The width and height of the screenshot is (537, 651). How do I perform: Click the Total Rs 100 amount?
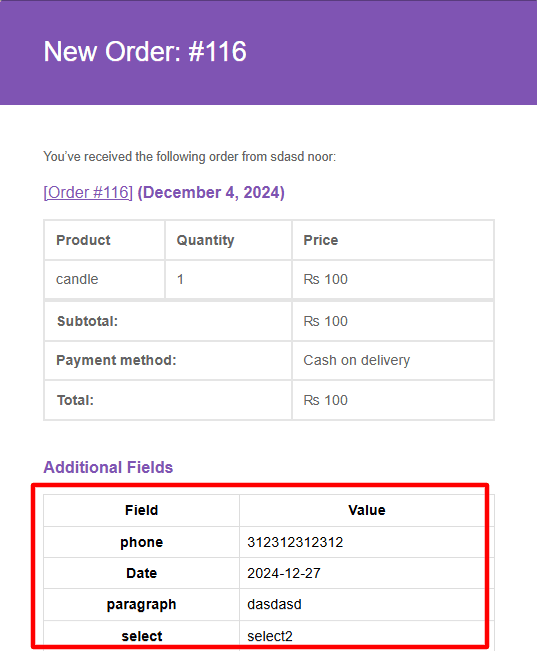pos(326,400)
